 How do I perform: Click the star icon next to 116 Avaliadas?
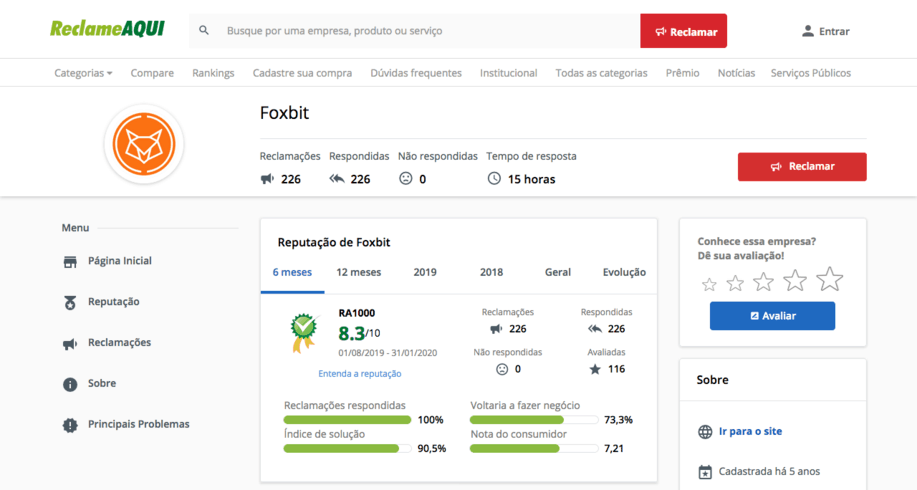tap(595, 369)
